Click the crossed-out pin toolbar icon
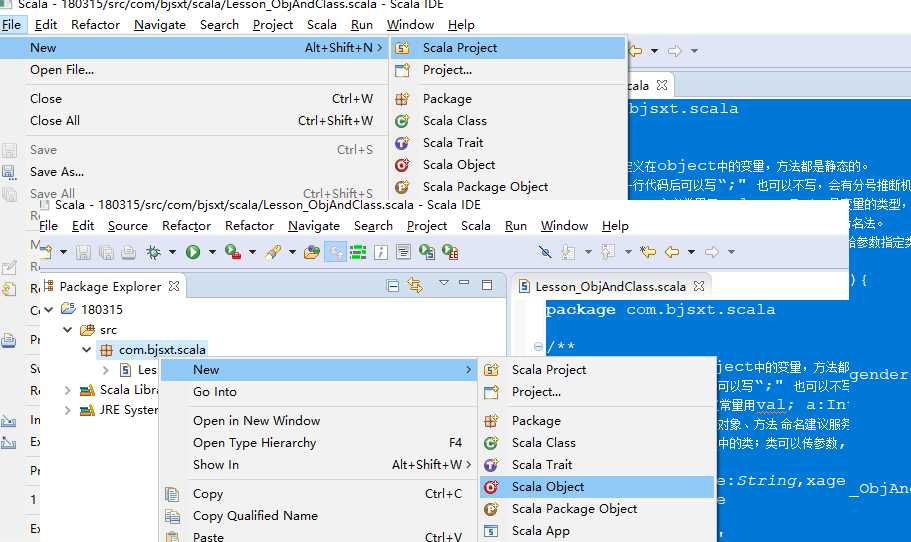This screenshot has width=911, height=542. point(545,252)
